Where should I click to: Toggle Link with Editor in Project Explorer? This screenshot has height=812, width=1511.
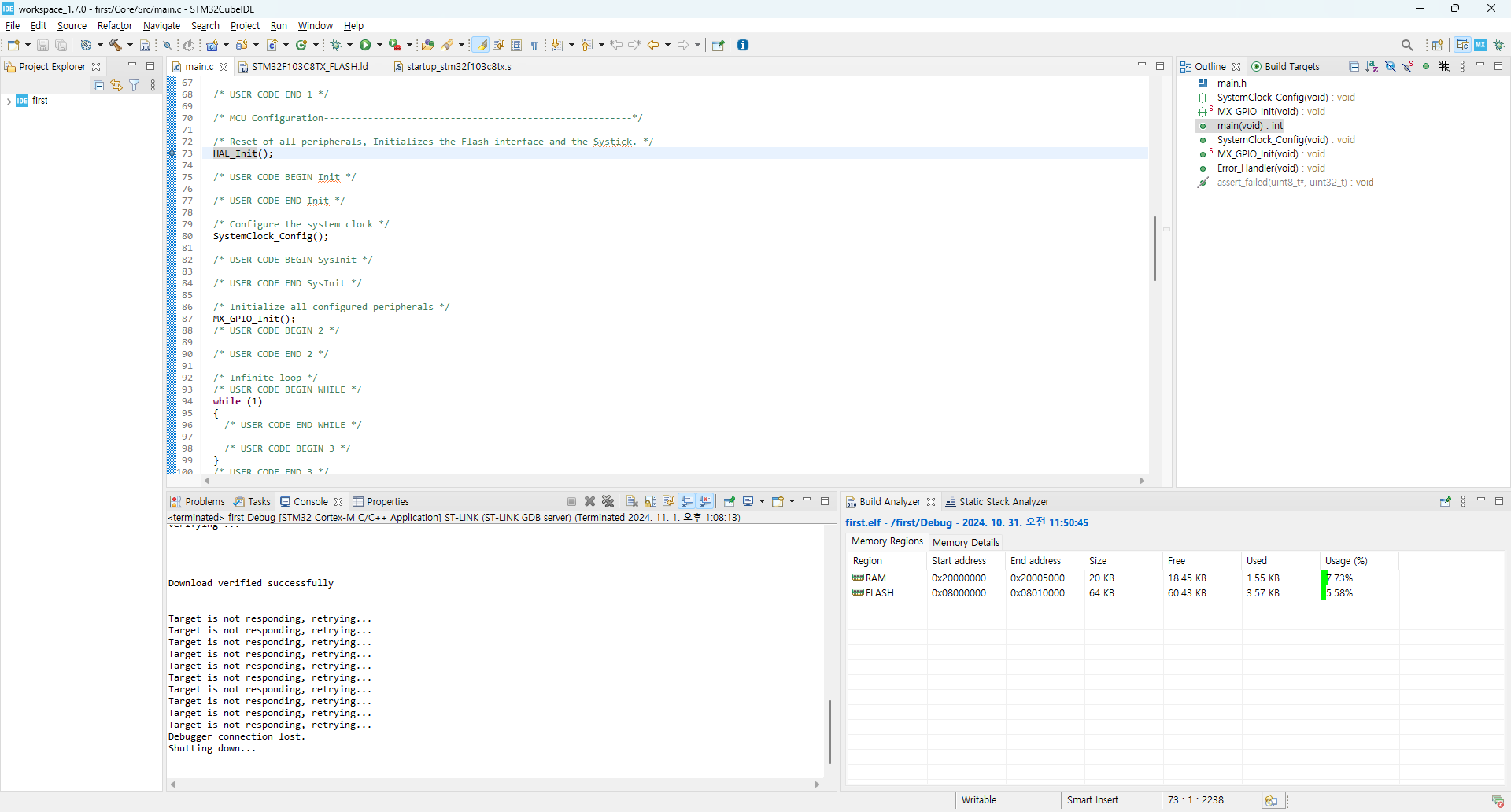click(x=116, y=85)
